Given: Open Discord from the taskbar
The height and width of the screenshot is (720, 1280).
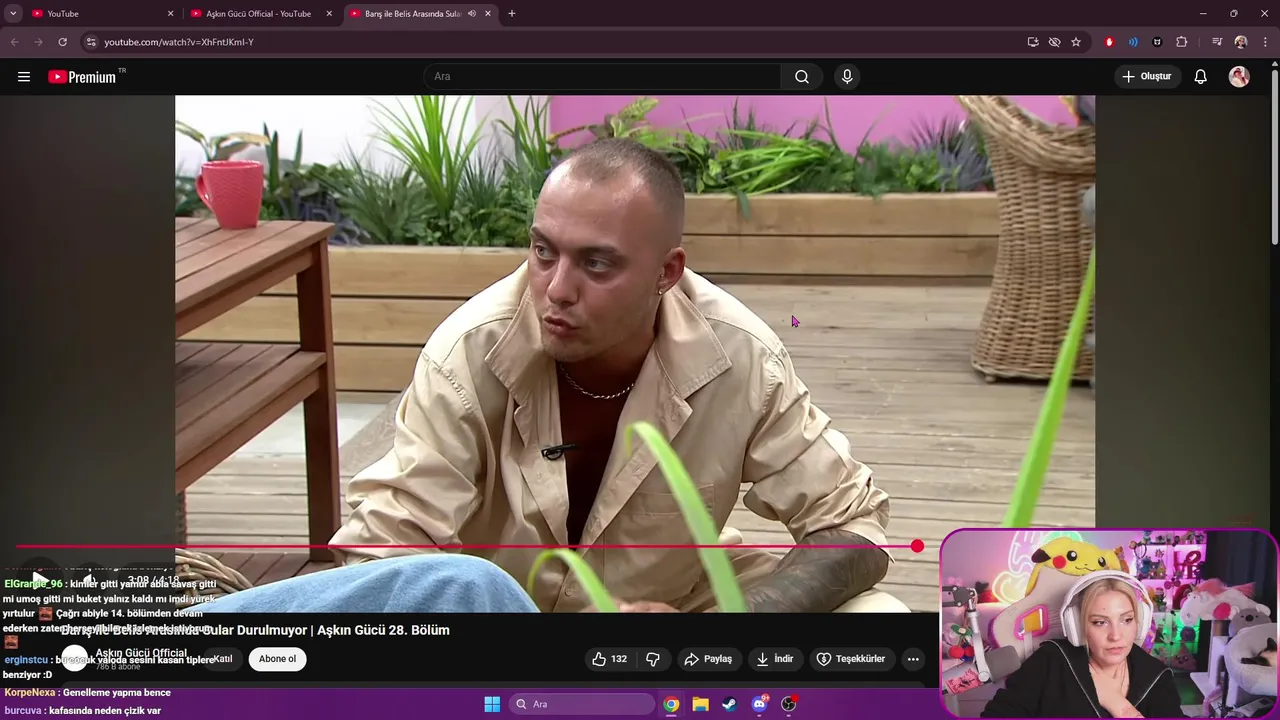Looking at the screenshot, I should pyautogui.click(x=759, y=704).
